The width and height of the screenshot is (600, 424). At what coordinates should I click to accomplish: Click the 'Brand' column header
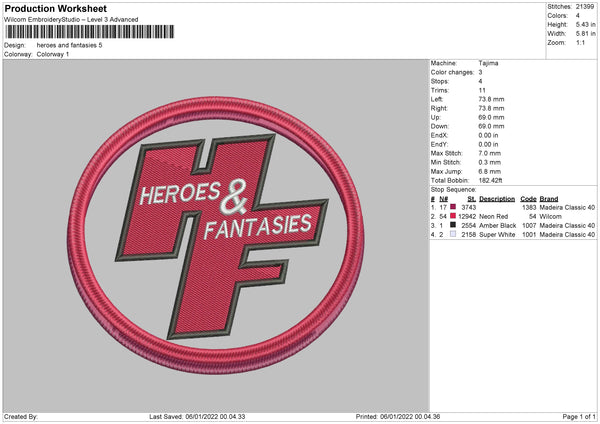click(x=549, y=199)
